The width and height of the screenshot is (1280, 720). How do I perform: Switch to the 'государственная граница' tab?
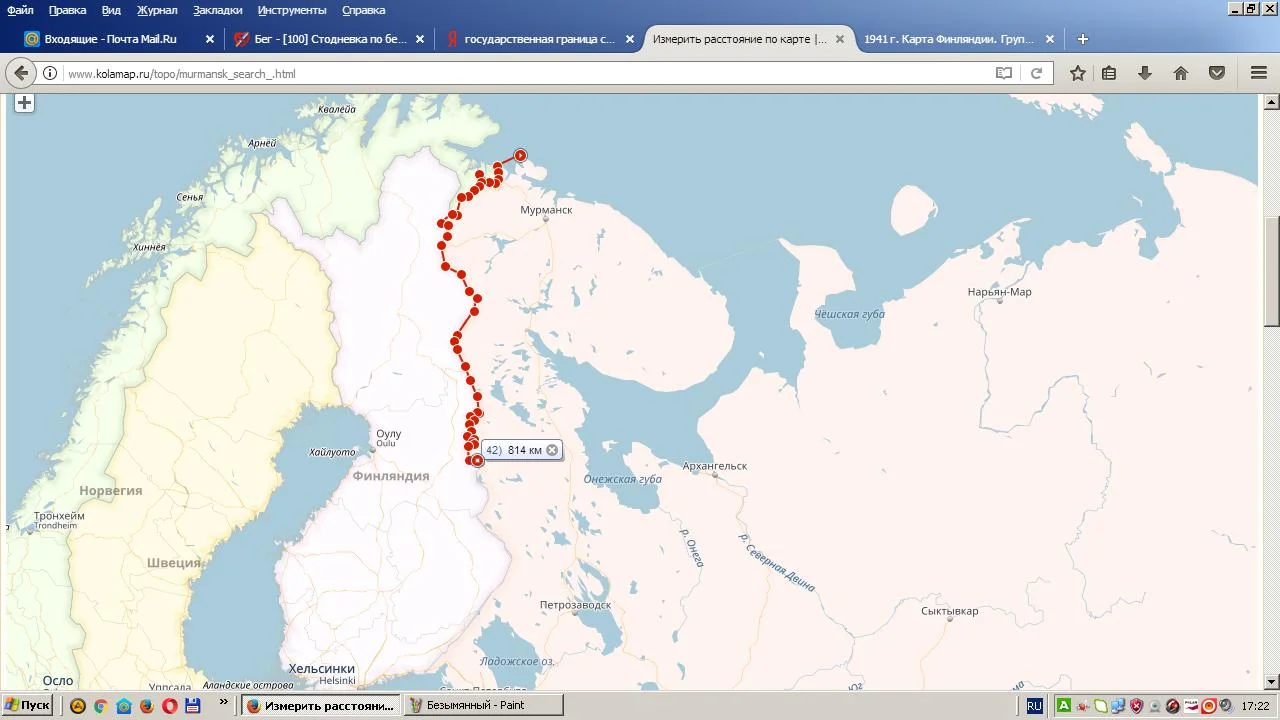tap(540, 39)
